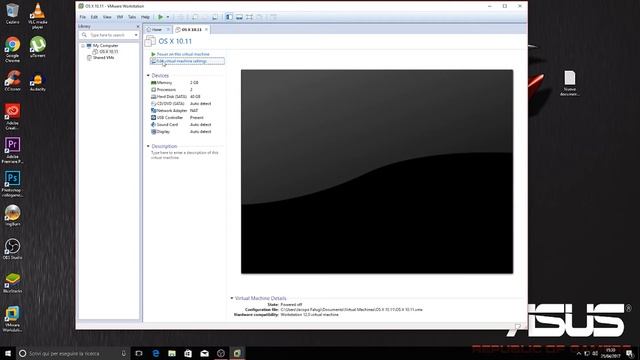The width and height of the screenshot is (640, 360).
Task: Click the thumbnail bar toggle toolbar icon
Action: (x=239, y=17)
